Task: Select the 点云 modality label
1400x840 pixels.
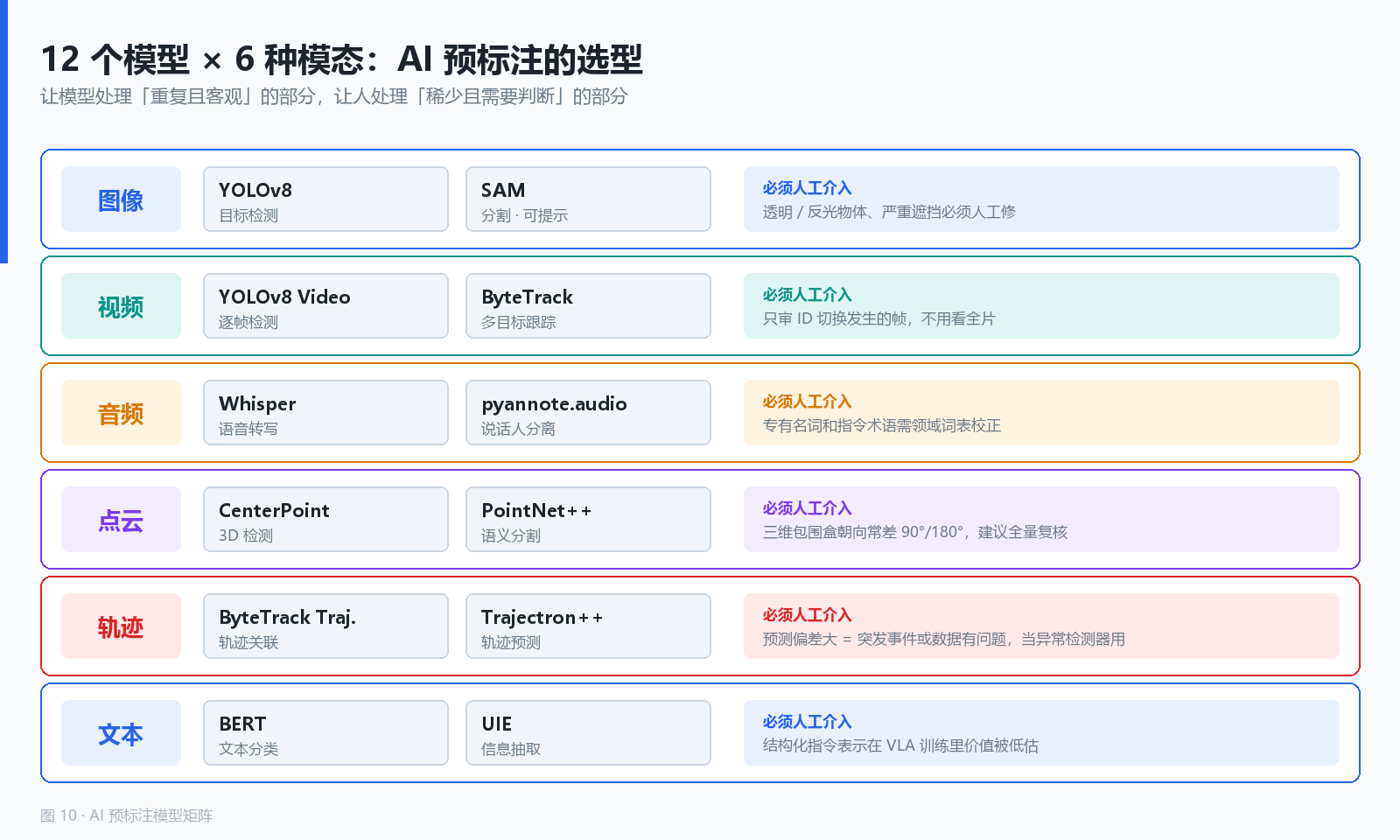Action: click(121, 520)
